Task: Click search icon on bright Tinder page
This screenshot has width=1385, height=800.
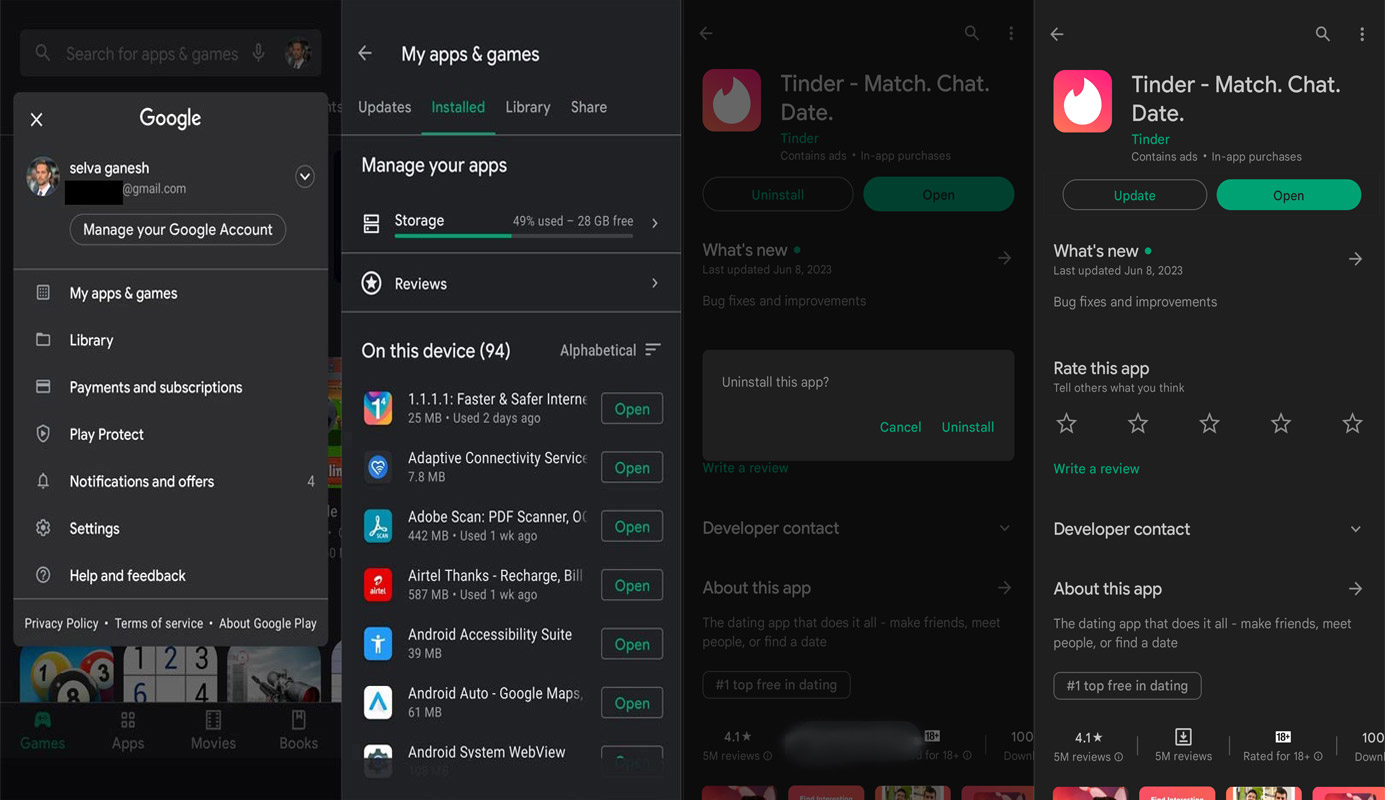Action: click(x=1323, y=34)
